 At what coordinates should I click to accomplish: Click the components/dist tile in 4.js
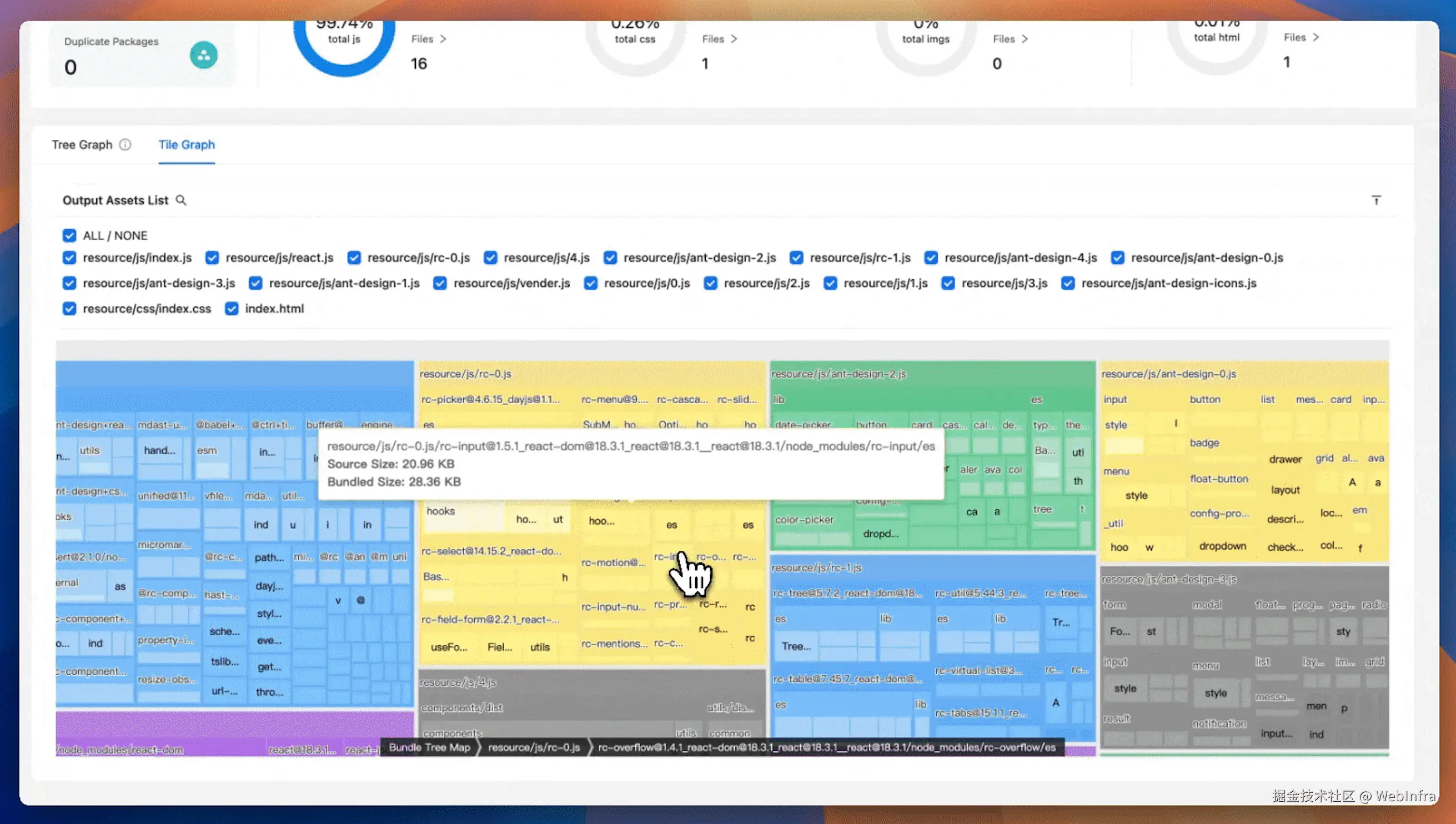pos(462,707)
